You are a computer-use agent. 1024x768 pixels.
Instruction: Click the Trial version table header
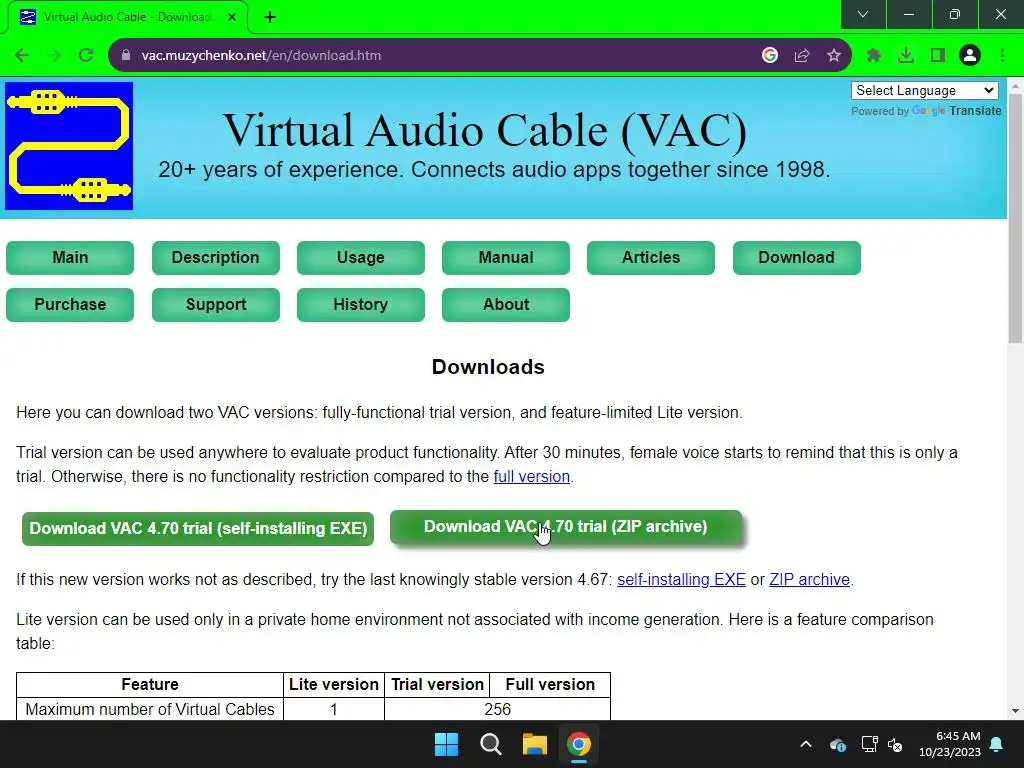(437, 684)
